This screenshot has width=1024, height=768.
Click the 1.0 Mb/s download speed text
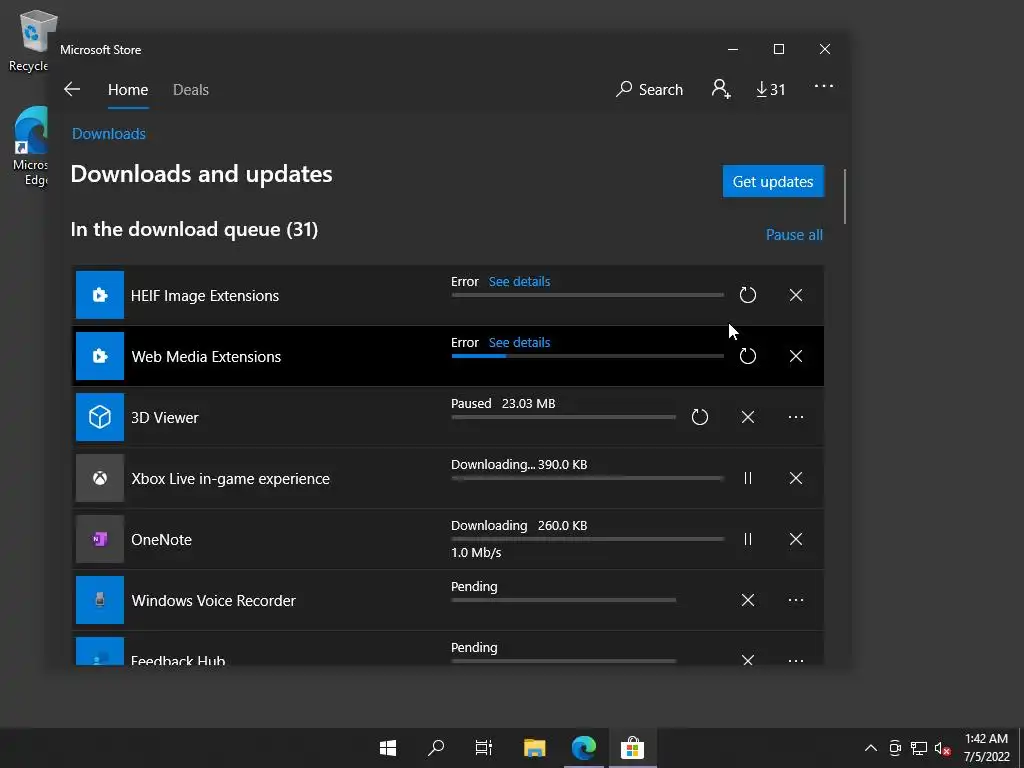click(x=476, y=552)
